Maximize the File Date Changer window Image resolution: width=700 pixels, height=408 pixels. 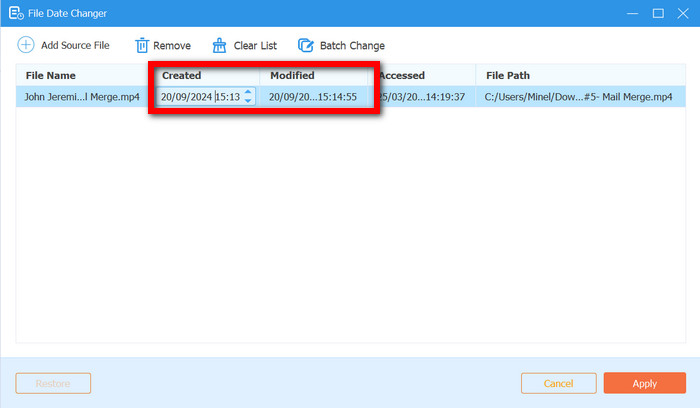(x=658, y=13)
